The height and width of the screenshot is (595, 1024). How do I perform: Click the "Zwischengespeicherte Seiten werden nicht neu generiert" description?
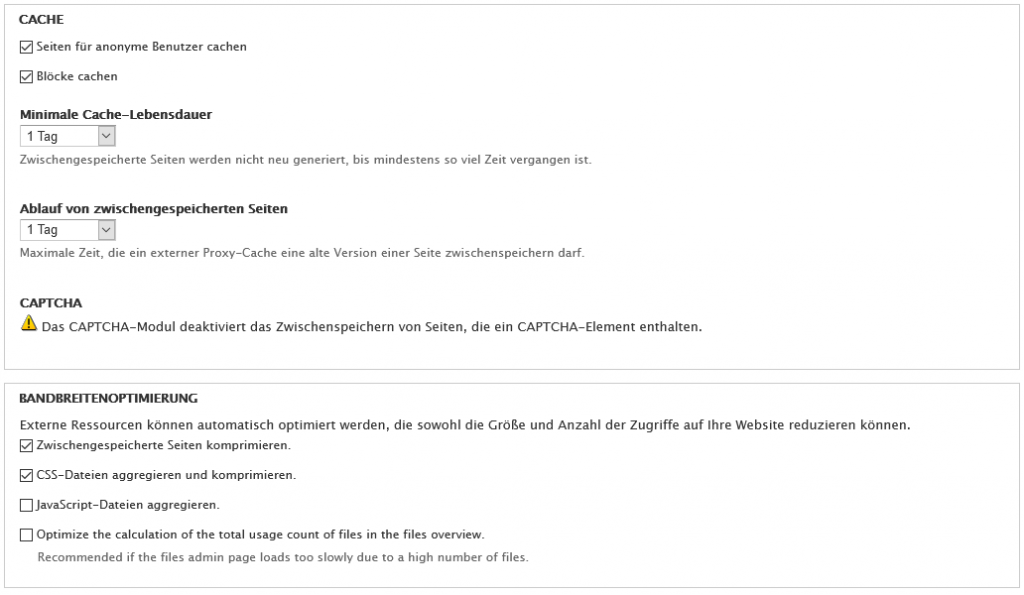coord(305,159)
